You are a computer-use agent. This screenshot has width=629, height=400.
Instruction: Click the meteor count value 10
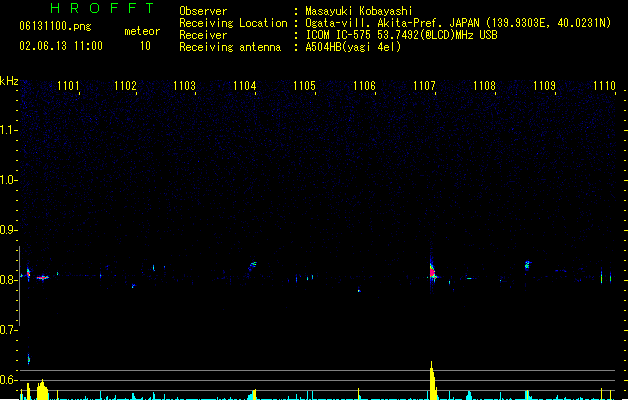coord(145,46)
